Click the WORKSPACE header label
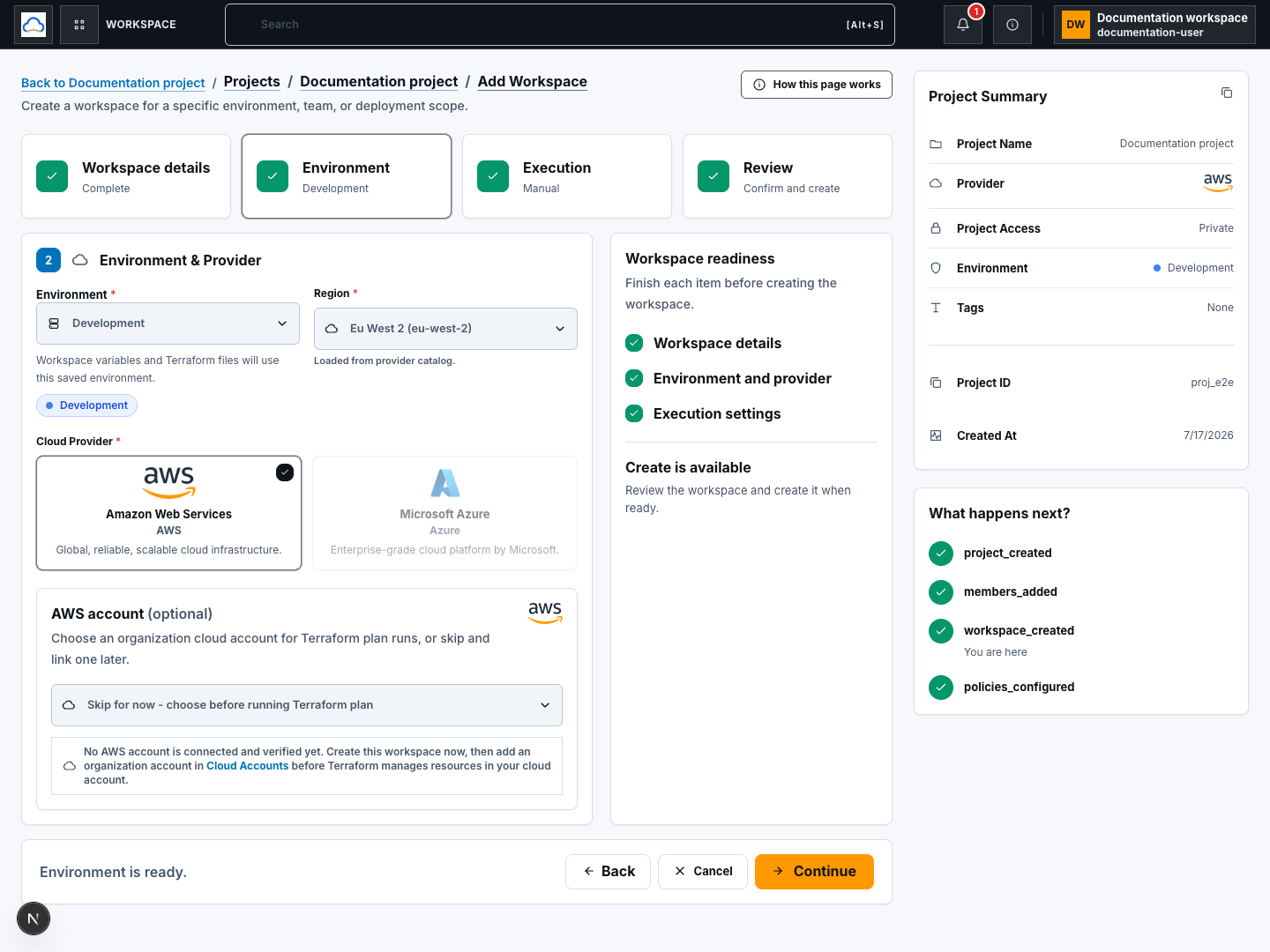The width and height of the screenshot is (1270, 952). click(141, 25)
